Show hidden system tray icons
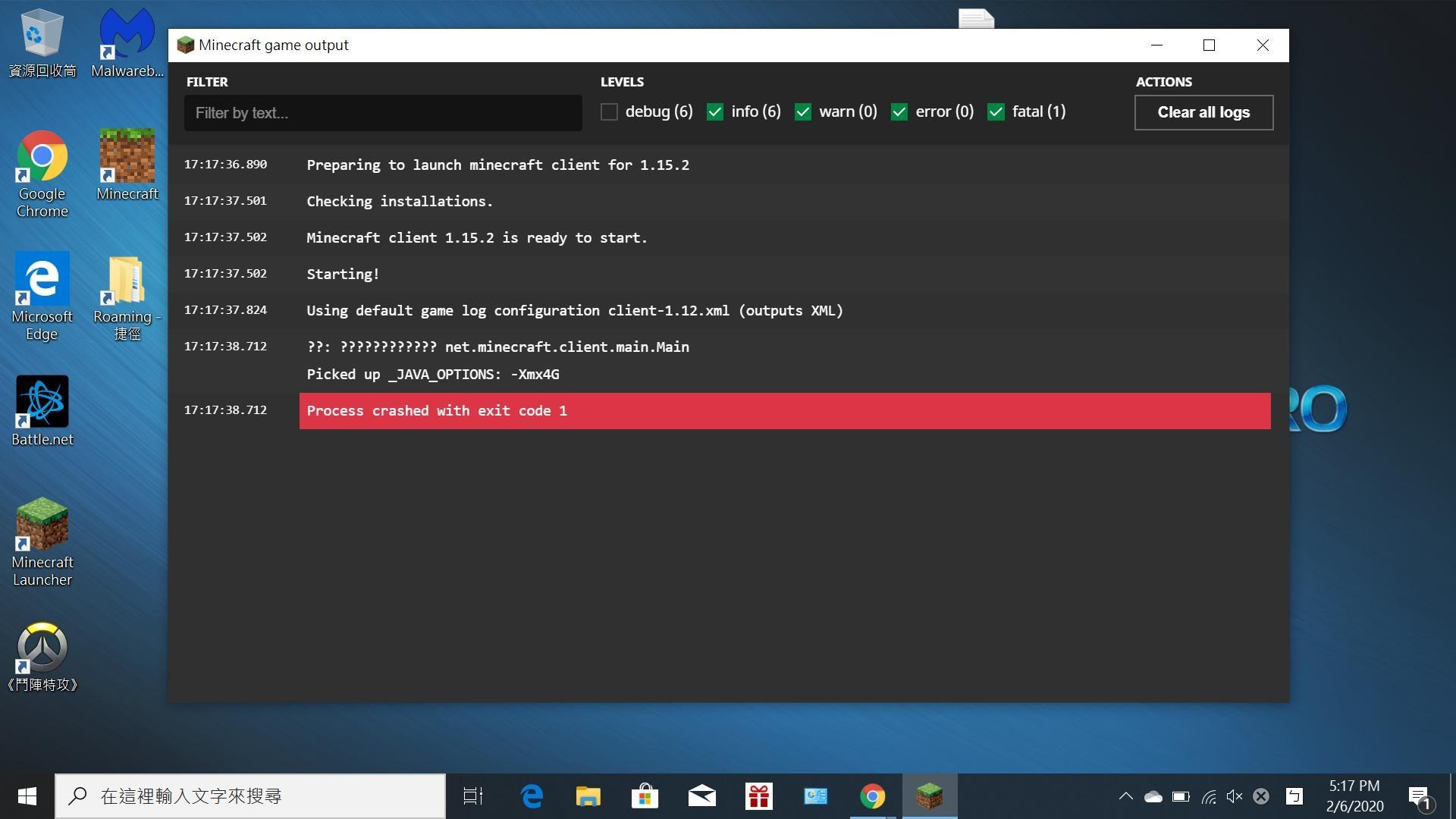Image resolution: width=1456 pixels, height=819 pixels. click(1126, 796)
